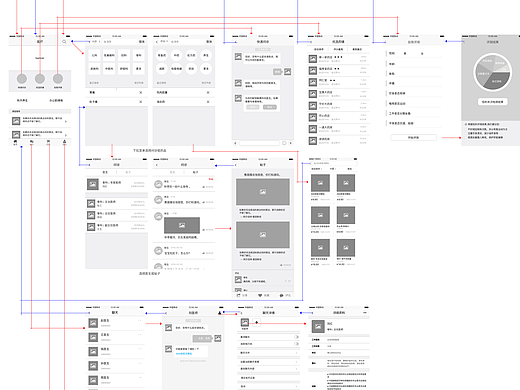The height and width of the screenshot is (390, 520).
Task: Open third chevron row below switches in chat settings
Action: [x=269, y=369]
